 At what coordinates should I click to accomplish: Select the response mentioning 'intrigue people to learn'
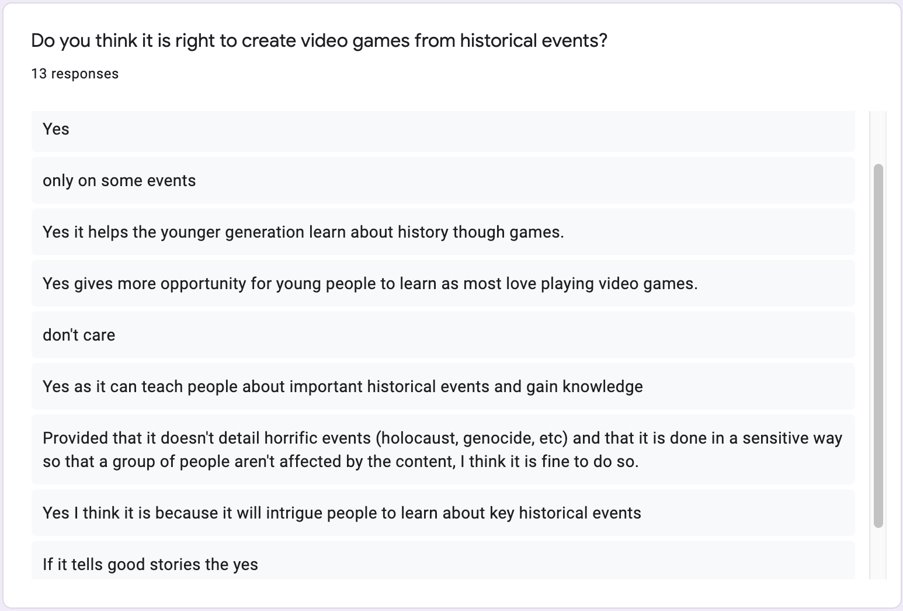[443, 513]
